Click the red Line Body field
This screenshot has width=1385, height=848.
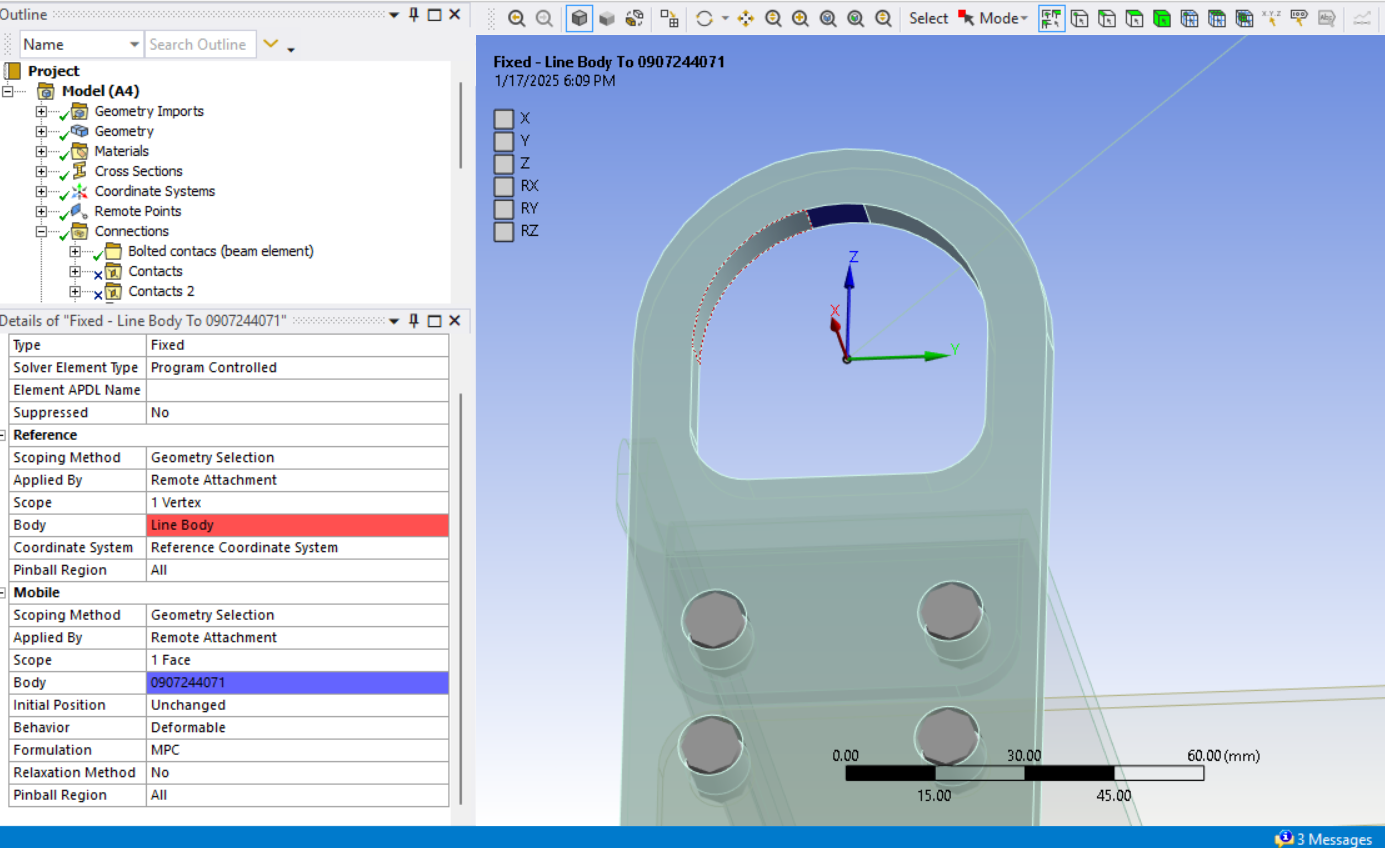(x=297, y=525)
